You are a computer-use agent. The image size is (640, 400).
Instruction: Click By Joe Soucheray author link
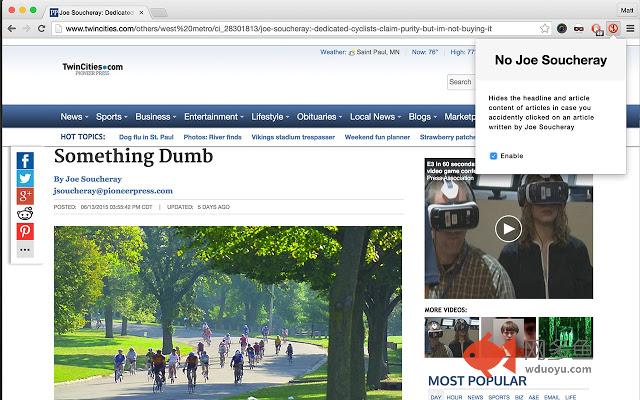click(88, 179)
